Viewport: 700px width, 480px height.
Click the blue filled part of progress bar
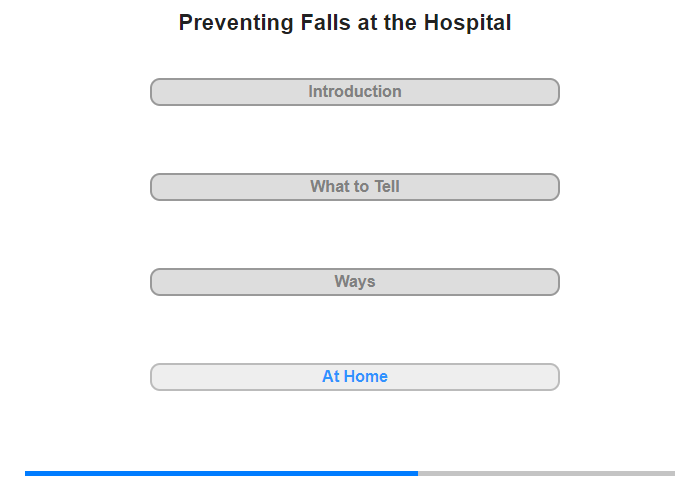pyautogui.click(x=220, y=473)
